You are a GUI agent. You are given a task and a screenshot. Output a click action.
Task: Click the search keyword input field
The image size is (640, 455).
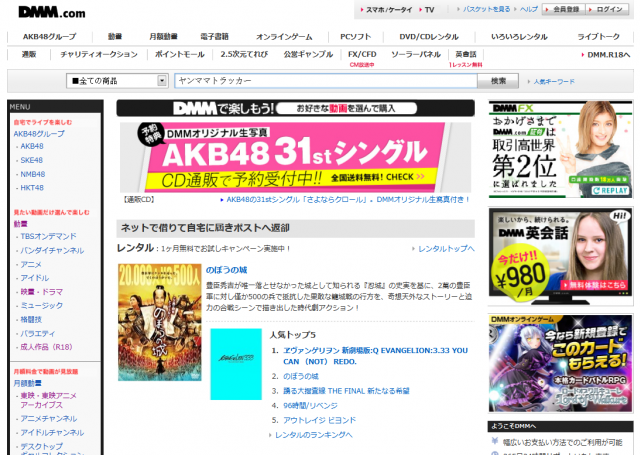tap(326, 81)
